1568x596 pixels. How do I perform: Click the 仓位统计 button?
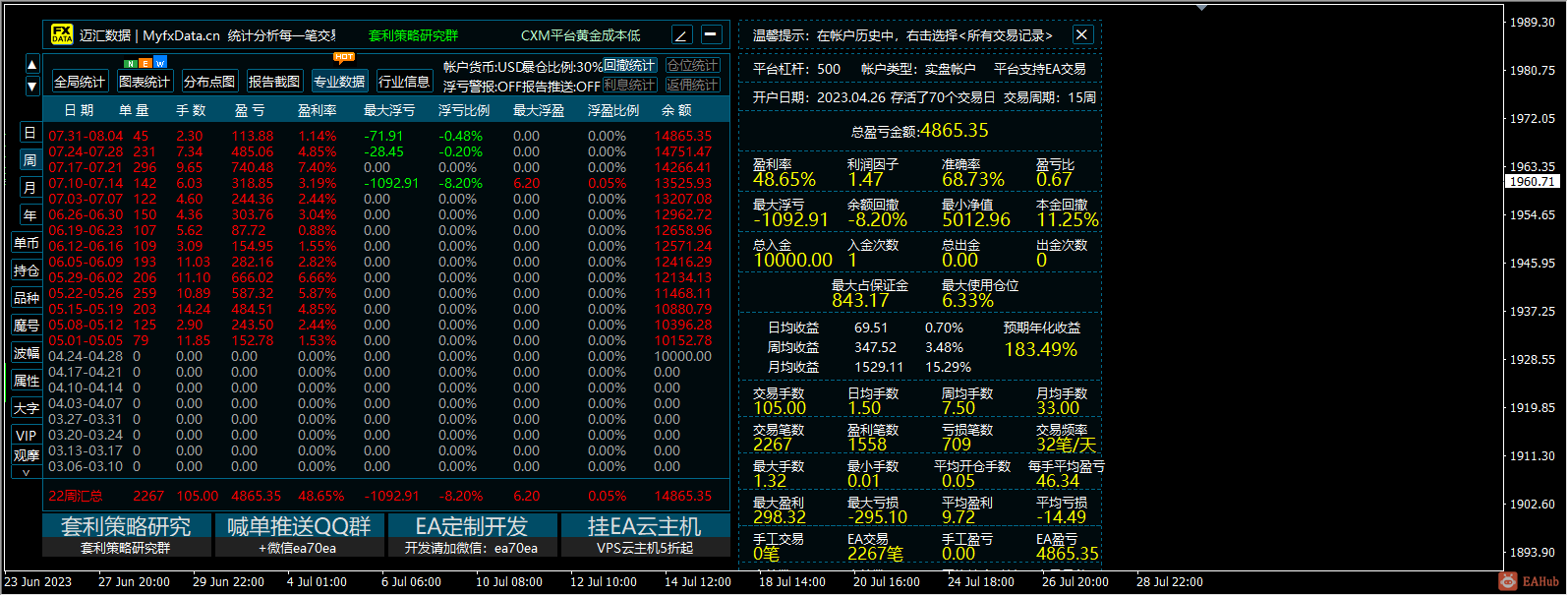693,65
